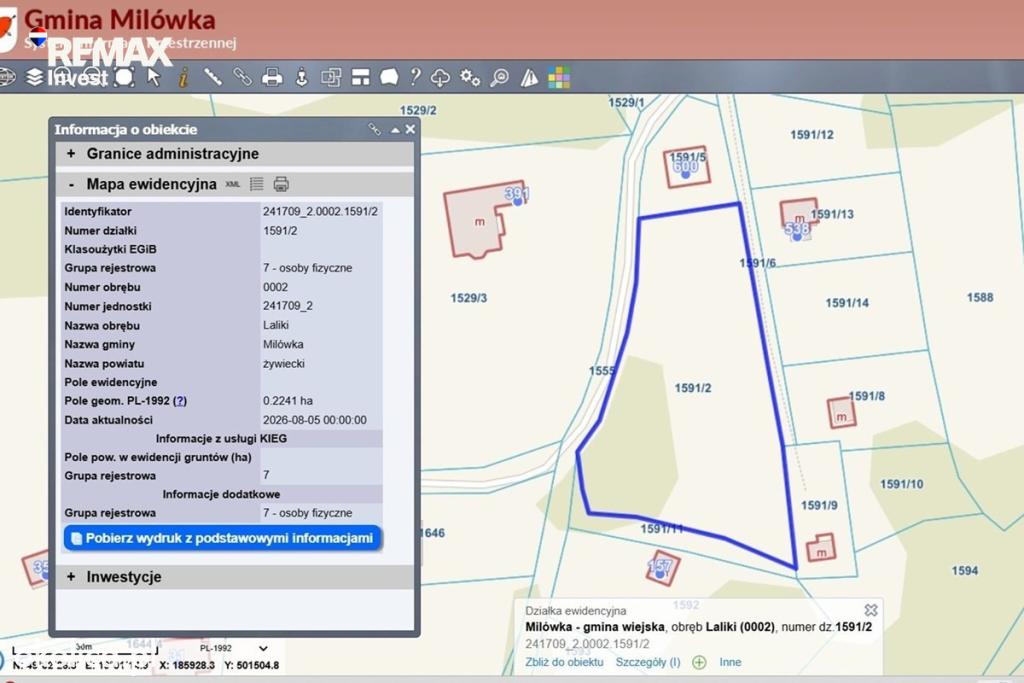This screenshot has width=1024, height=683.
Task: Click X coordinate 185928.3 in status bar
Action: tap(187, 665)
